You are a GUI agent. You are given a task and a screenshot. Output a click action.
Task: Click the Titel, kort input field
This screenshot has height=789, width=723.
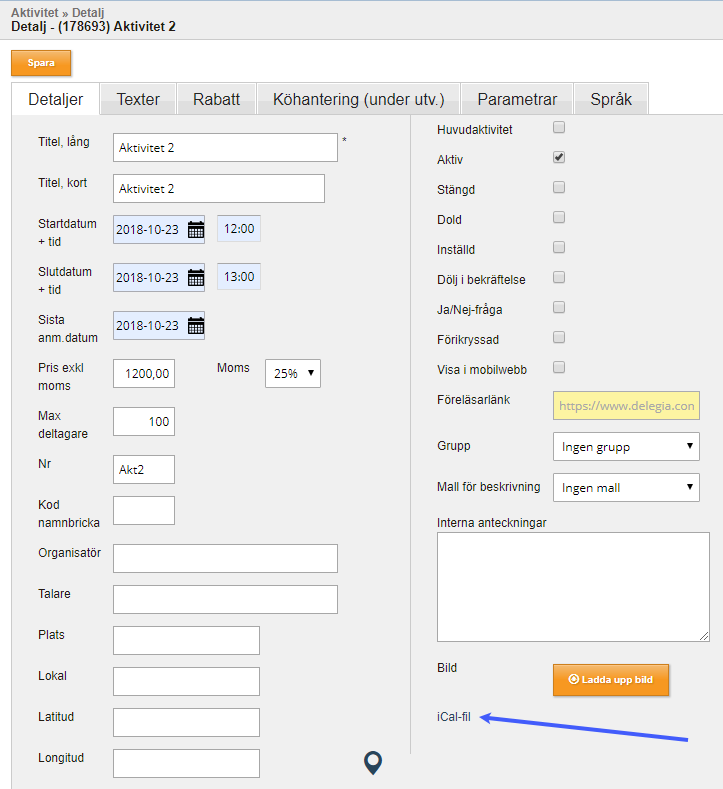pyautogui.click(x=219, y=189)
